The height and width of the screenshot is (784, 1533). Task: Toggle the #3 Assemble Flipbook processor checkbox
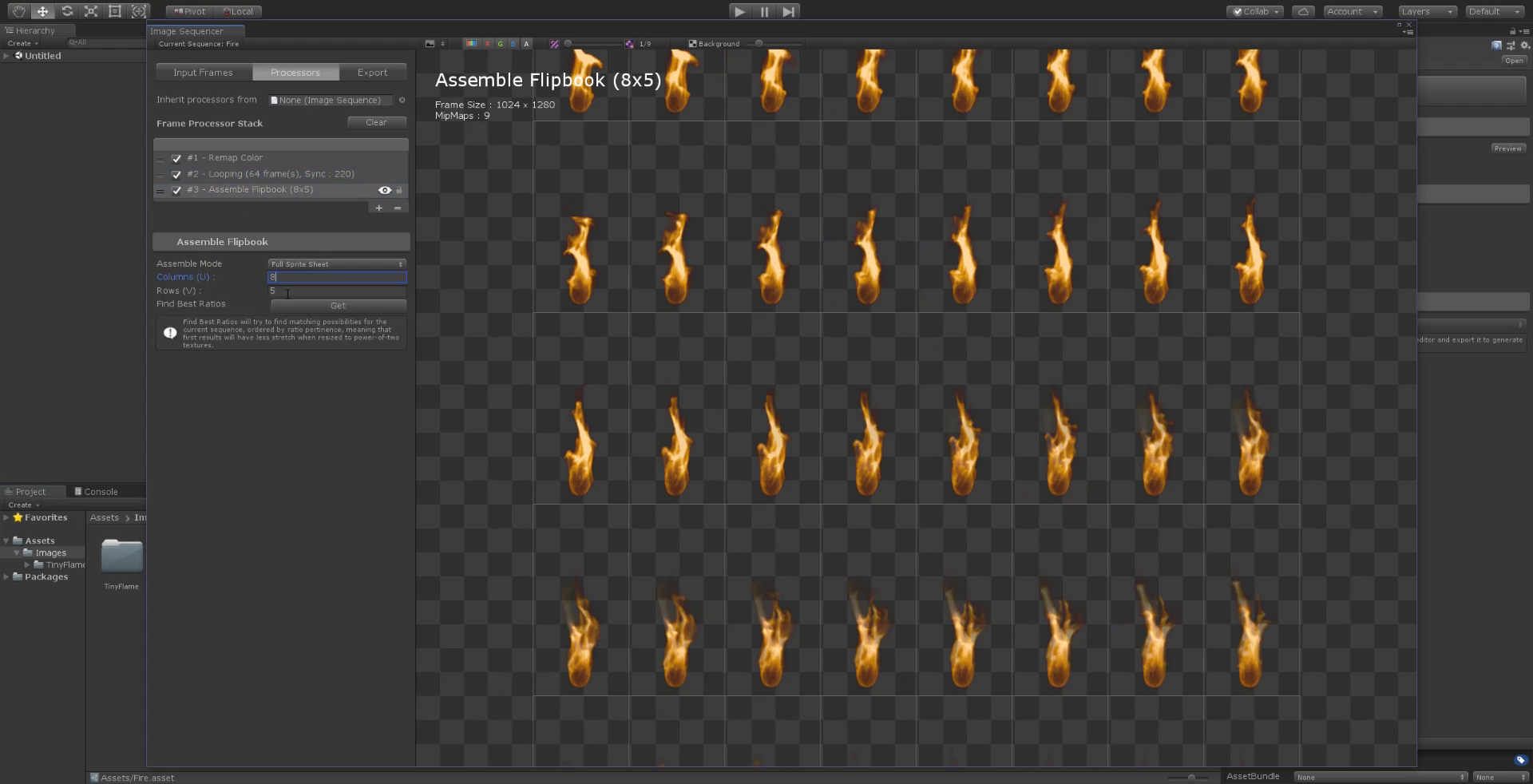(176, 190)
